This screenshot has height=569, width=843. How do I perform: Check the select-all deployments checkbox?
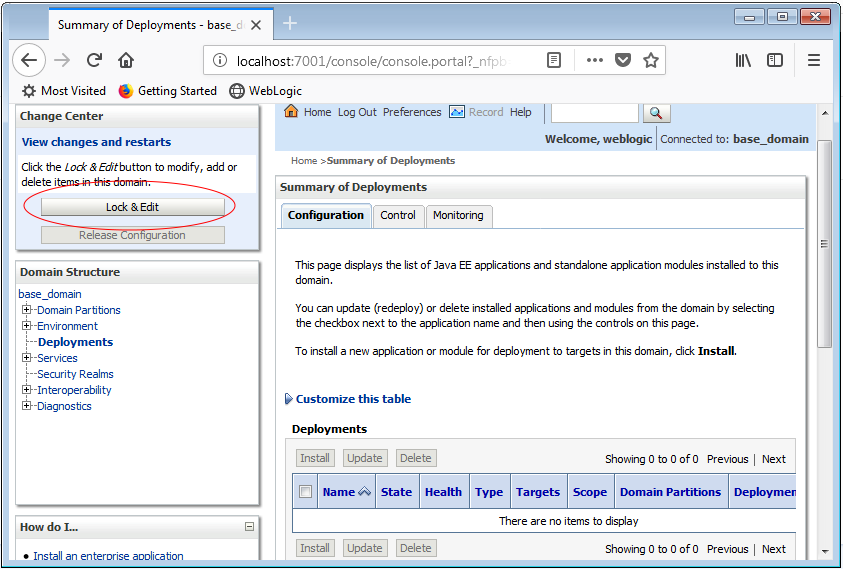coord(305,492)
